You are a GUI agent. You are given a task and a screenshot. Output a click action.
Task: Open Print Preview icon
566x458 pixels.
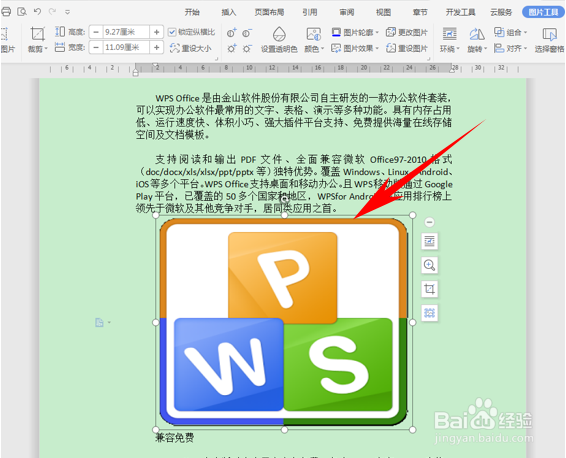click(22, 12)
